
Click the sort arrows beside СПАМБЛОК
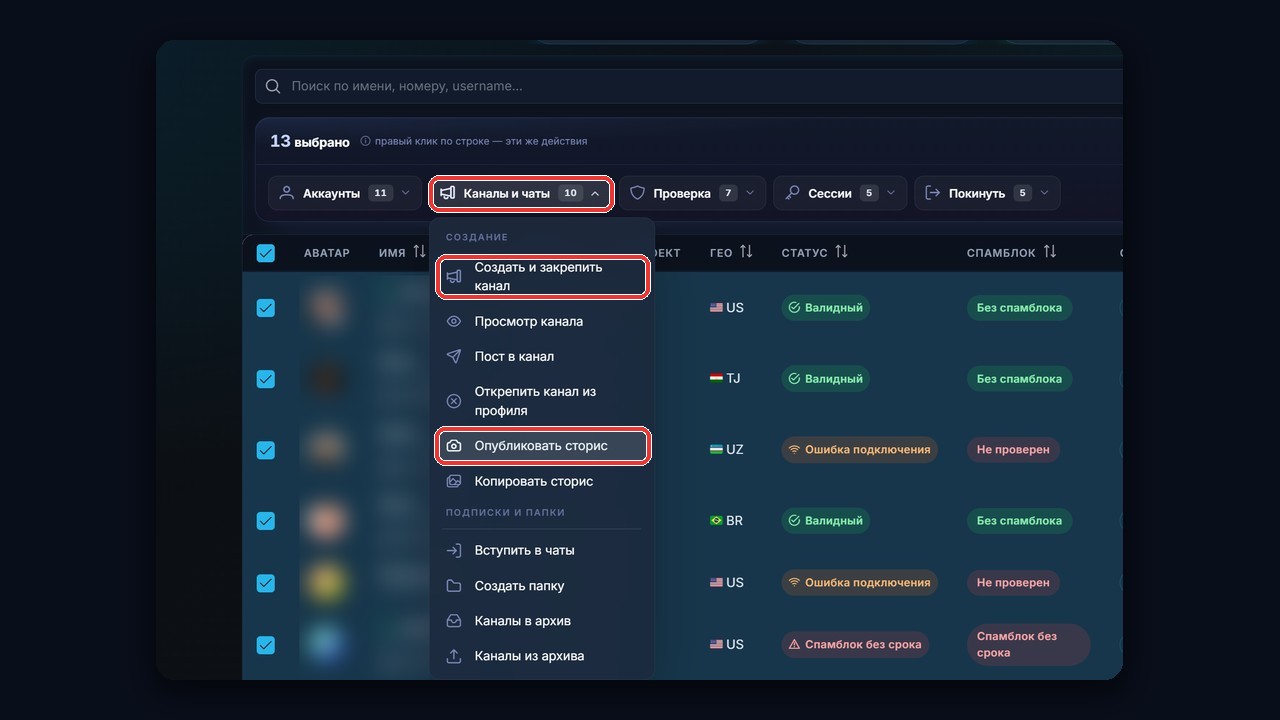(x=1049, y=252)
